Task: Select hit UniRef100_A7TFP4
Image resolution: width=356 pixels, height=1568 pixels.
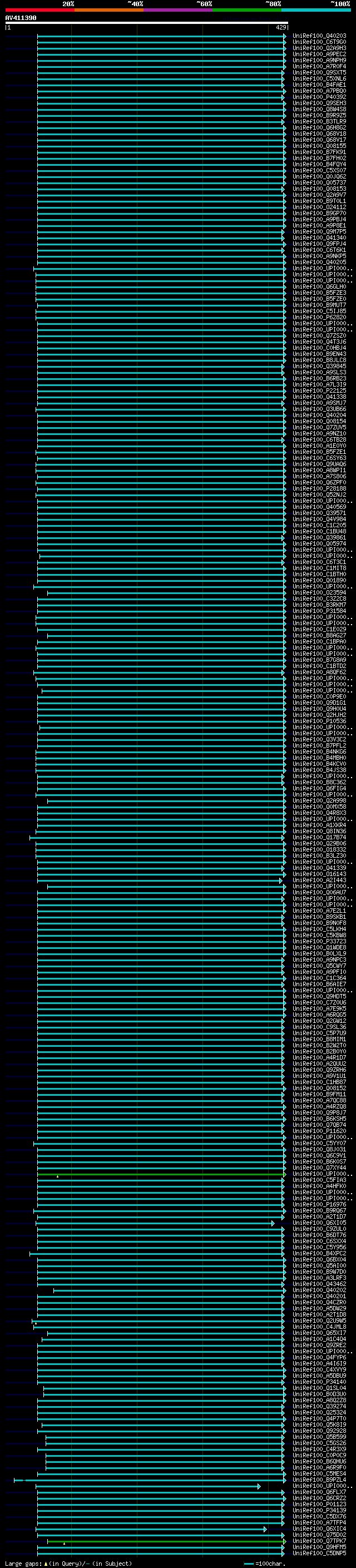Action: pyautogui.click(x=319, y=1523)
